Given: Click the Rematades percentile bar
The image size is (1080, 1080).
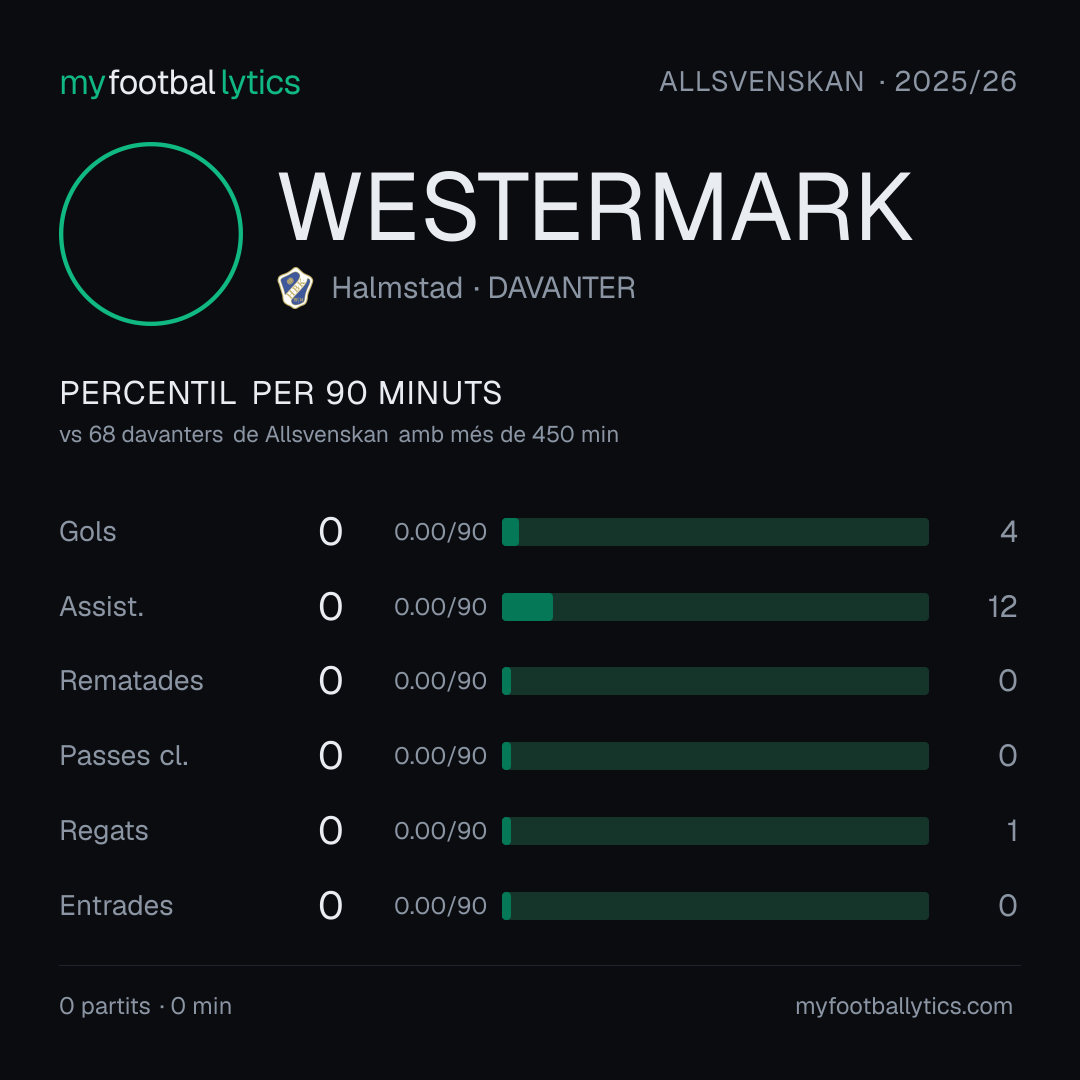Looking at the screenshot, I should coord(715,681).
